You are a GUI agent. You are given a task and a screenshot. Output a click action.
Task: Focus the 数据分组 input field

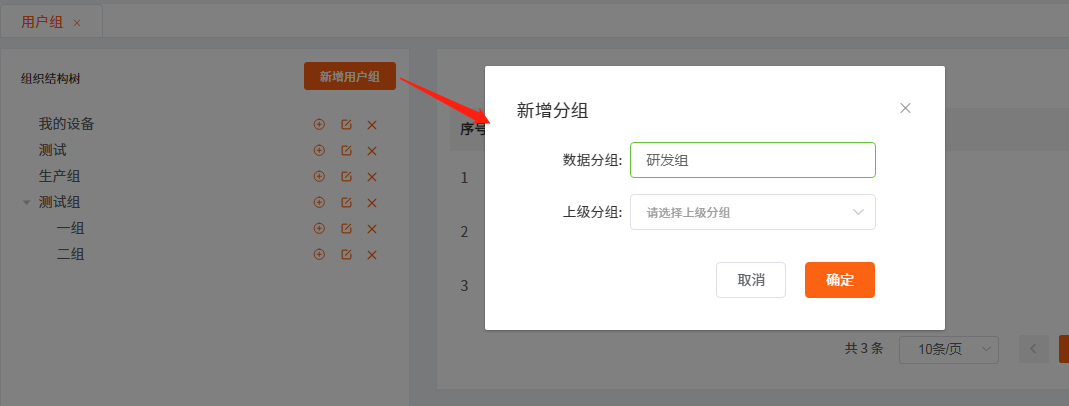click(753, 160)
